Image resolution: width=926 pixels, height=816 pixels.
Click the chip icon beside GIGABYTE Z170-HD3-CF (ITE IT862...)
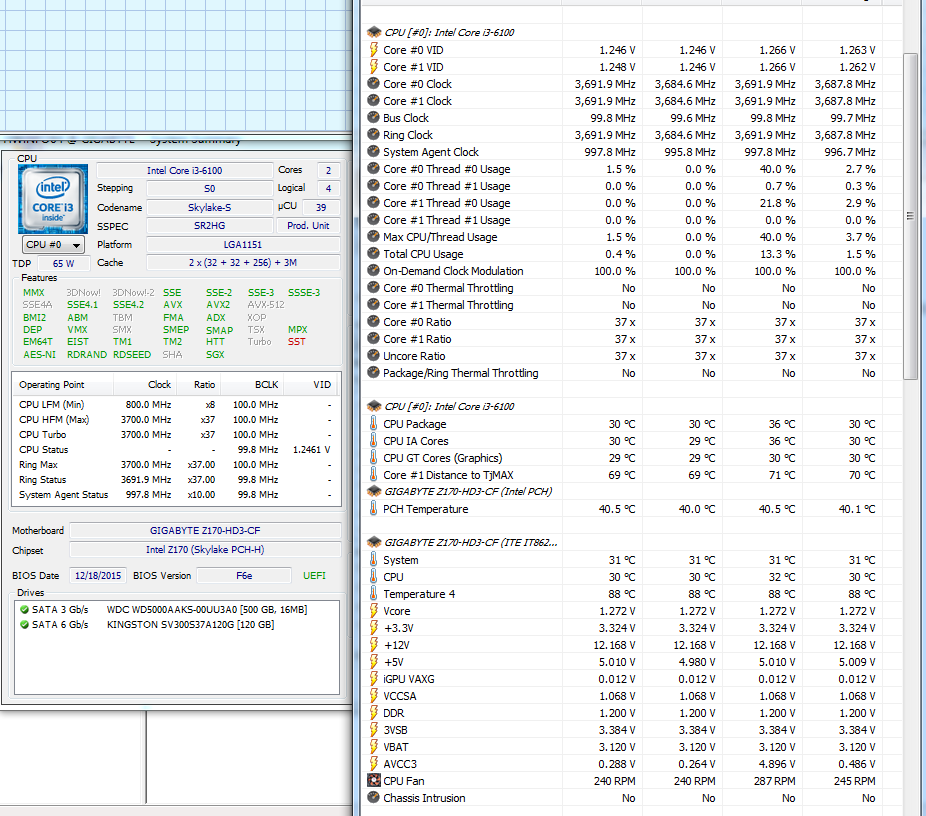click(x=373, y=542)
